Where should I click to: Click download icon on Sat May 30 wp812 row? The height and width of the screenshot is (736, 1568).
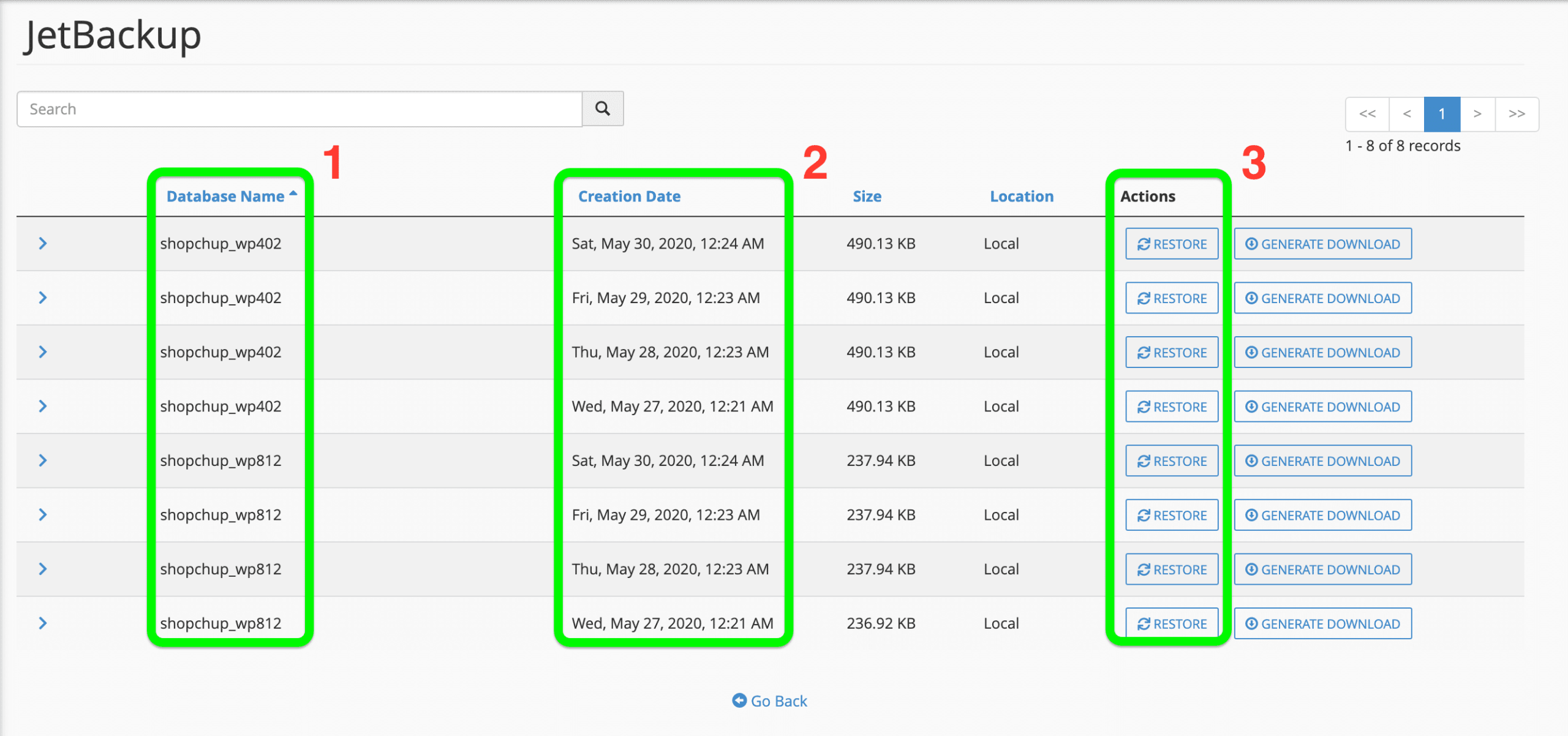pyautogui.click(x=1251, y=460)
